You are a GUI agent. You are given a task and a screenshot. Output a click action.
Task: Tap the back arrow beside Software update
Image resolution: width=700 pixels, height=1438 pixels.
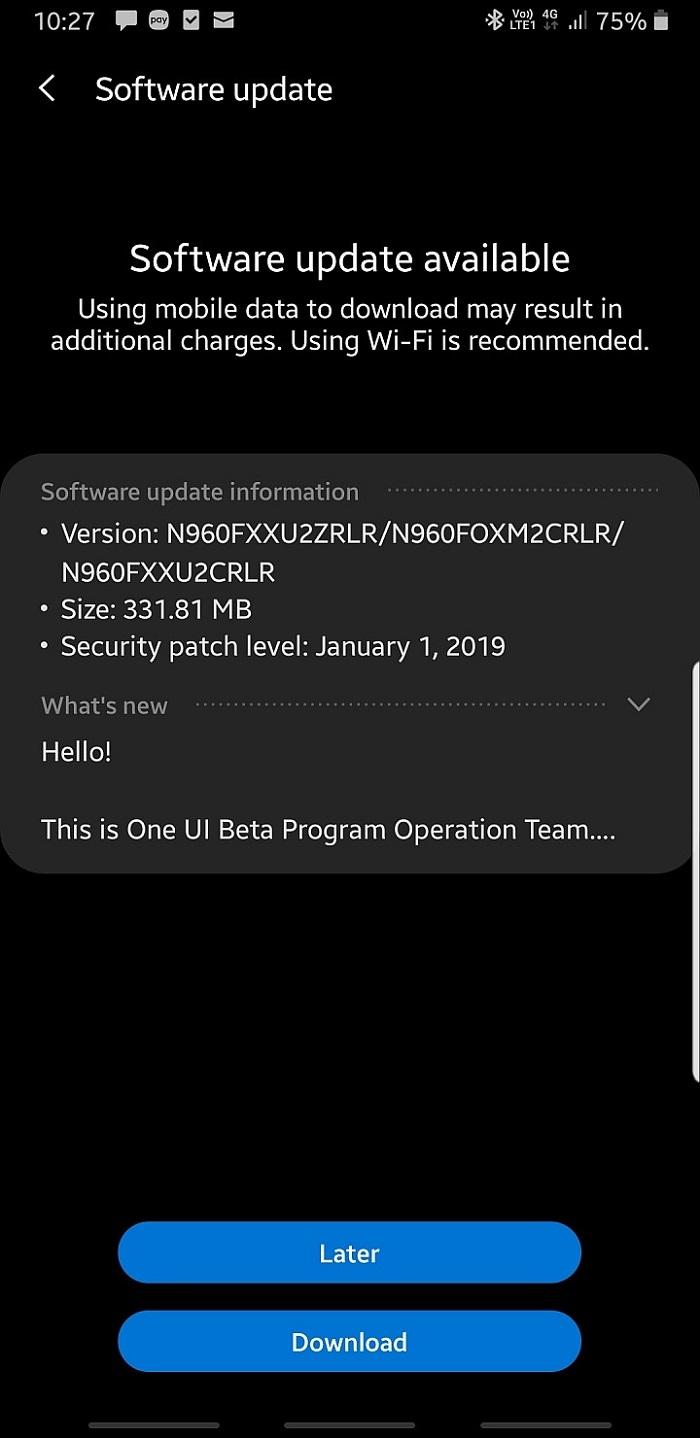click(x=47, y=89)
